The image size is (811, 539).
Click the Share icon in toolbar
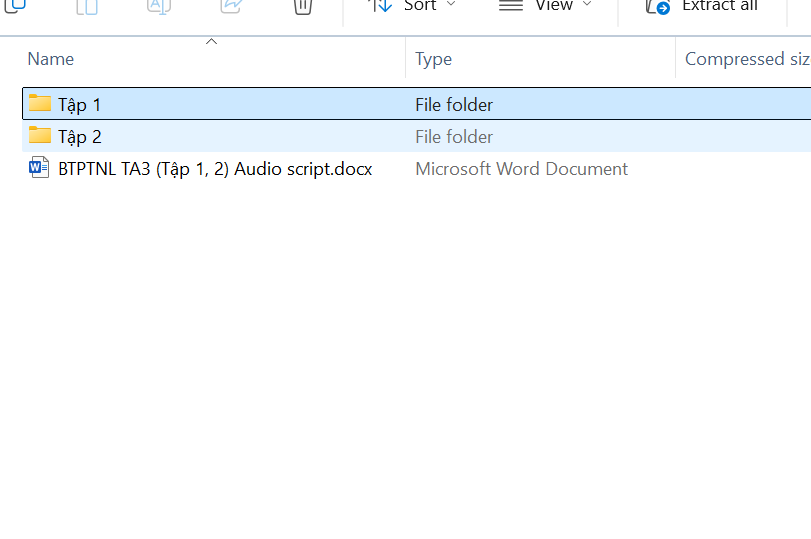click(x=231, y=5)
